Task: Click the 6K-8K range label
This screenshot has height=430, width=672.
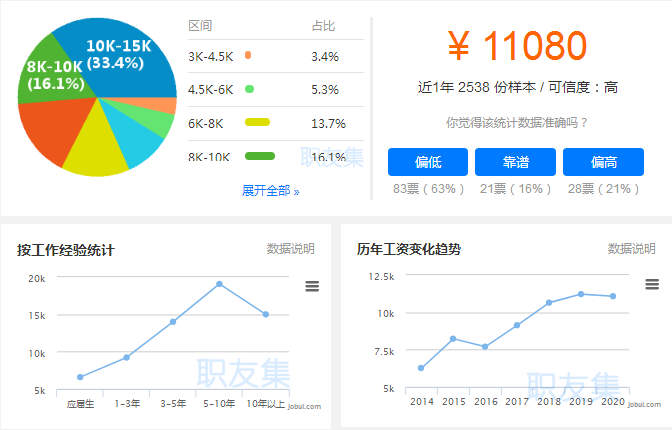Action: coord(206,123)
